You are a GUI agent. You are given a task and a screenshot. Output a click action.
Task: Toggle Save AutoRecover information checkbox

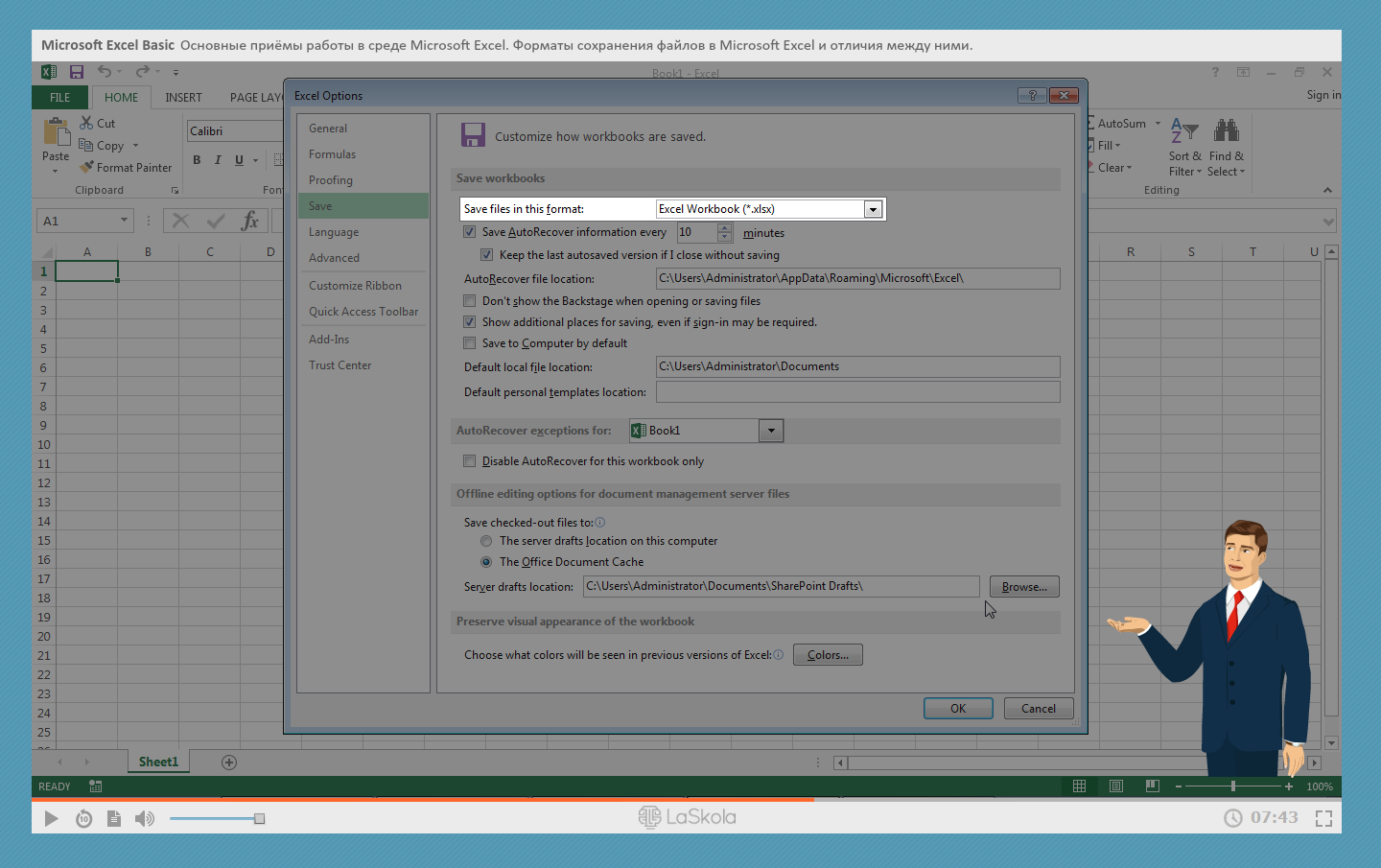[470, 232]
